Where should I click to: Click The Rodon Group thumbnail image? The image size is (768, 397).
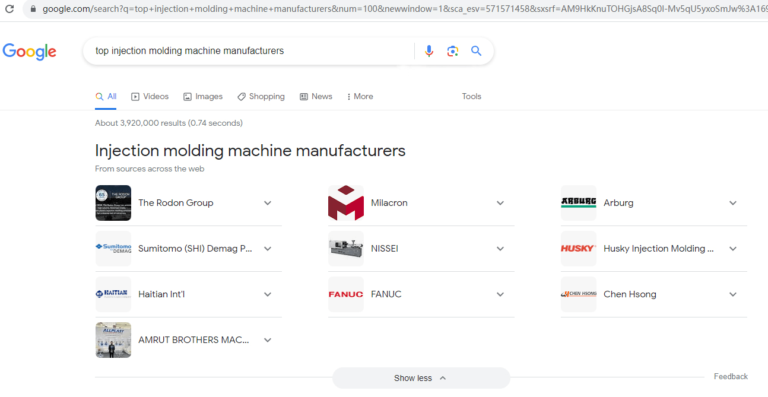coord(113,203)
